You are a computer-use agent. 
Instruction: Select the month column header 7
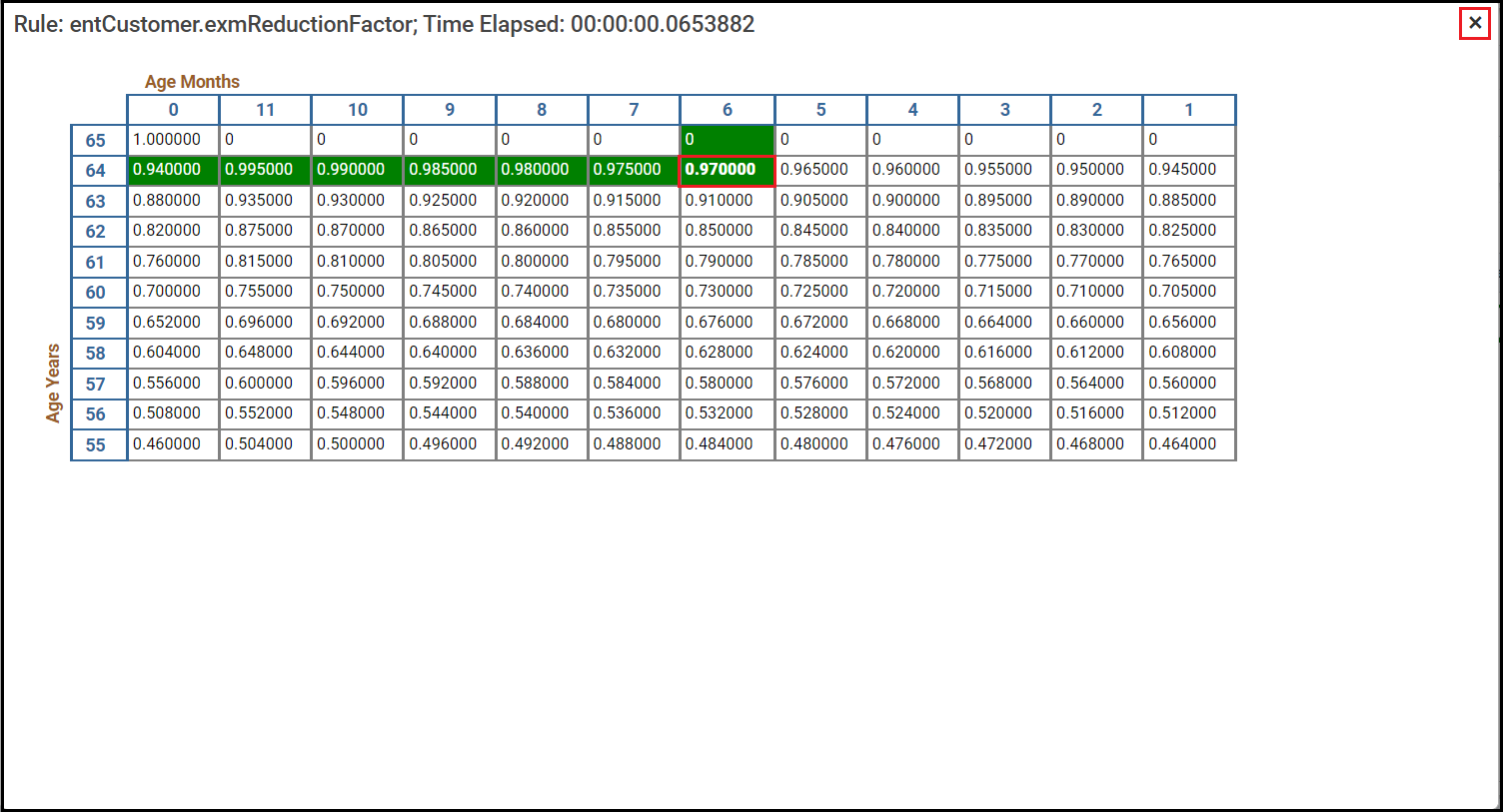coord(634,110)
